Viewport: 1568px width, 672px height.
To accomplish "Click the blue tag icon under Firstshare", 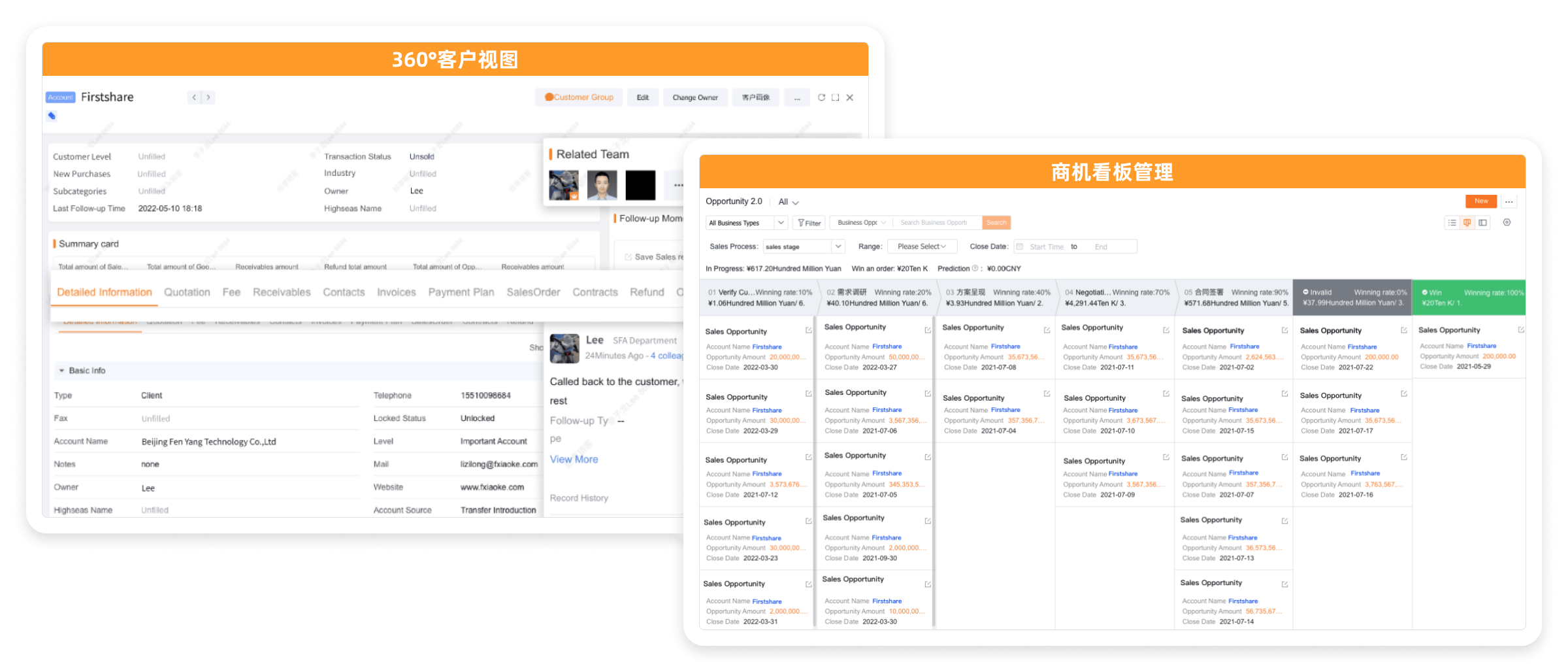I will click(52, 116).
